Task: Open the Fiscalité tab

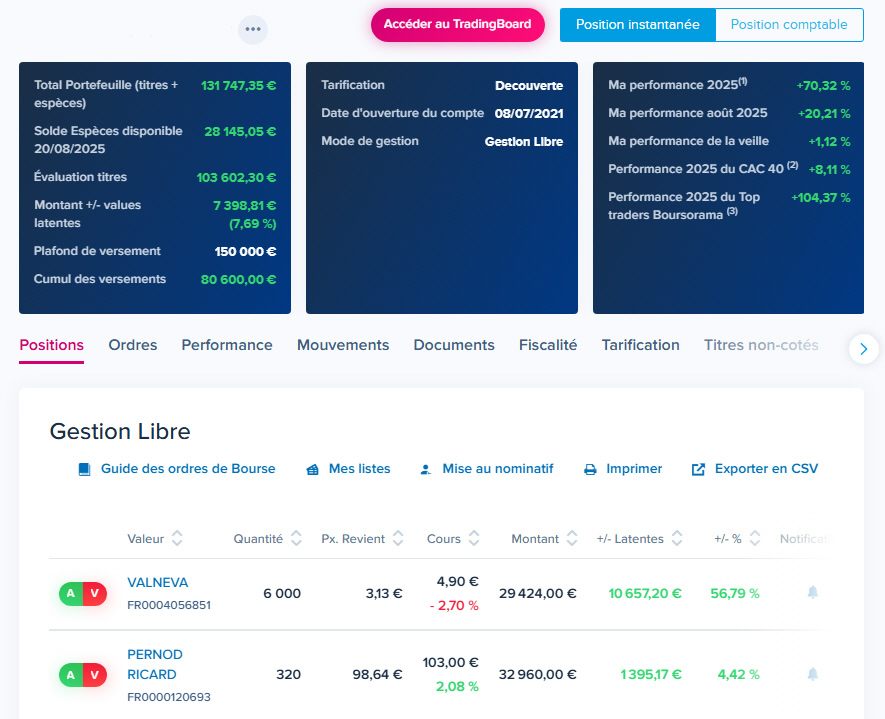Action: coord(548,344)
